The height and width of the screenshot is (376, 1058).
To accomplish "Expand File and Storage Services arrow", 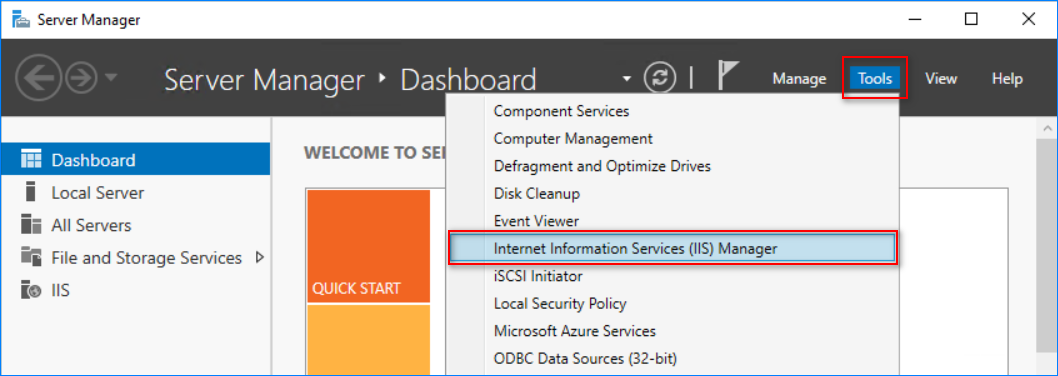I will point(260,257).
